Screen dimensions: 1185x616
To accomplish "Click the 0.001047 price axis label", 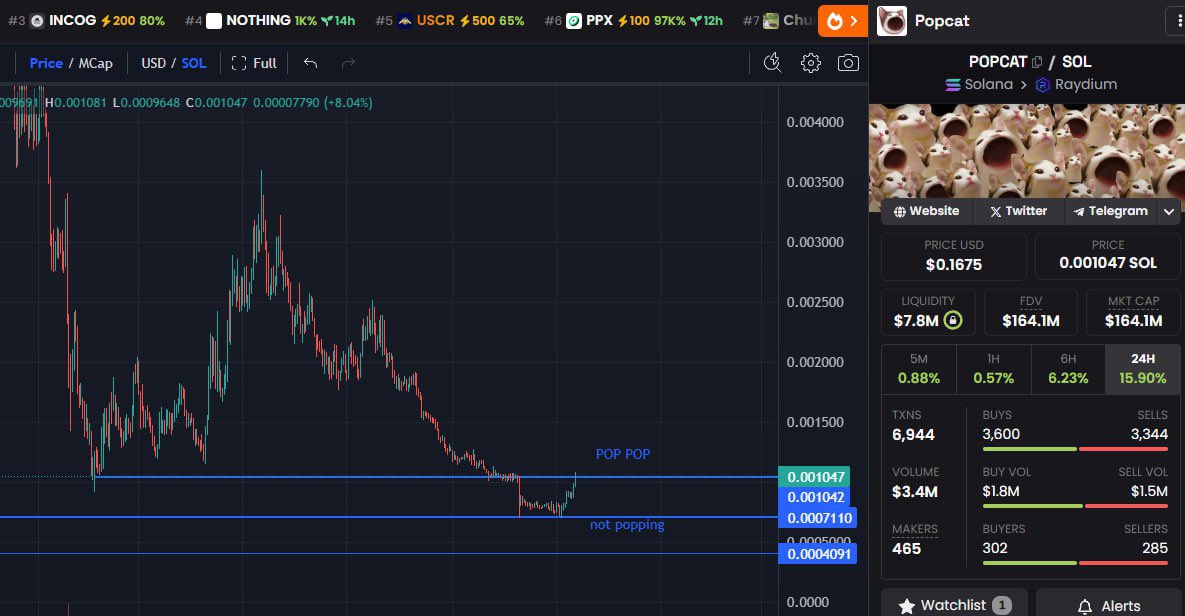I will click(815, 477).
